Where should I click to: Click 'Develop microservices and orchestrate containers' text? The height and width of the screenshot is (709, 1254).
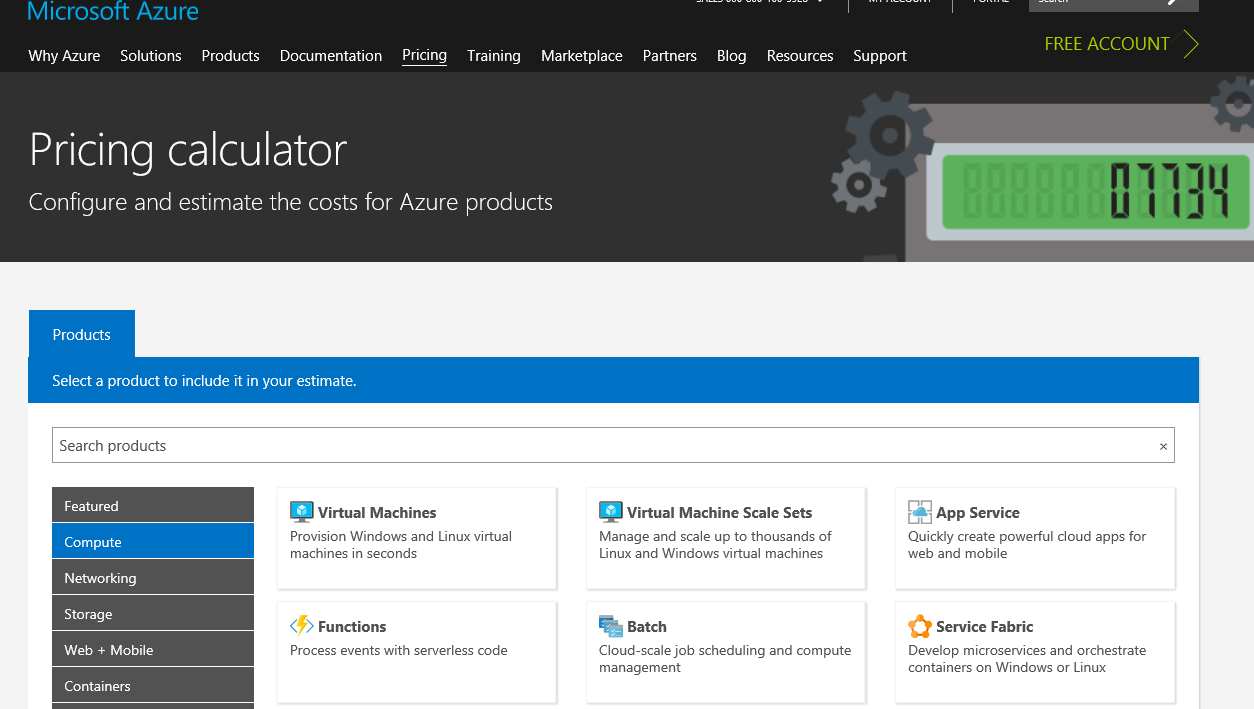pyautogui.click(x=1027, y=659)
